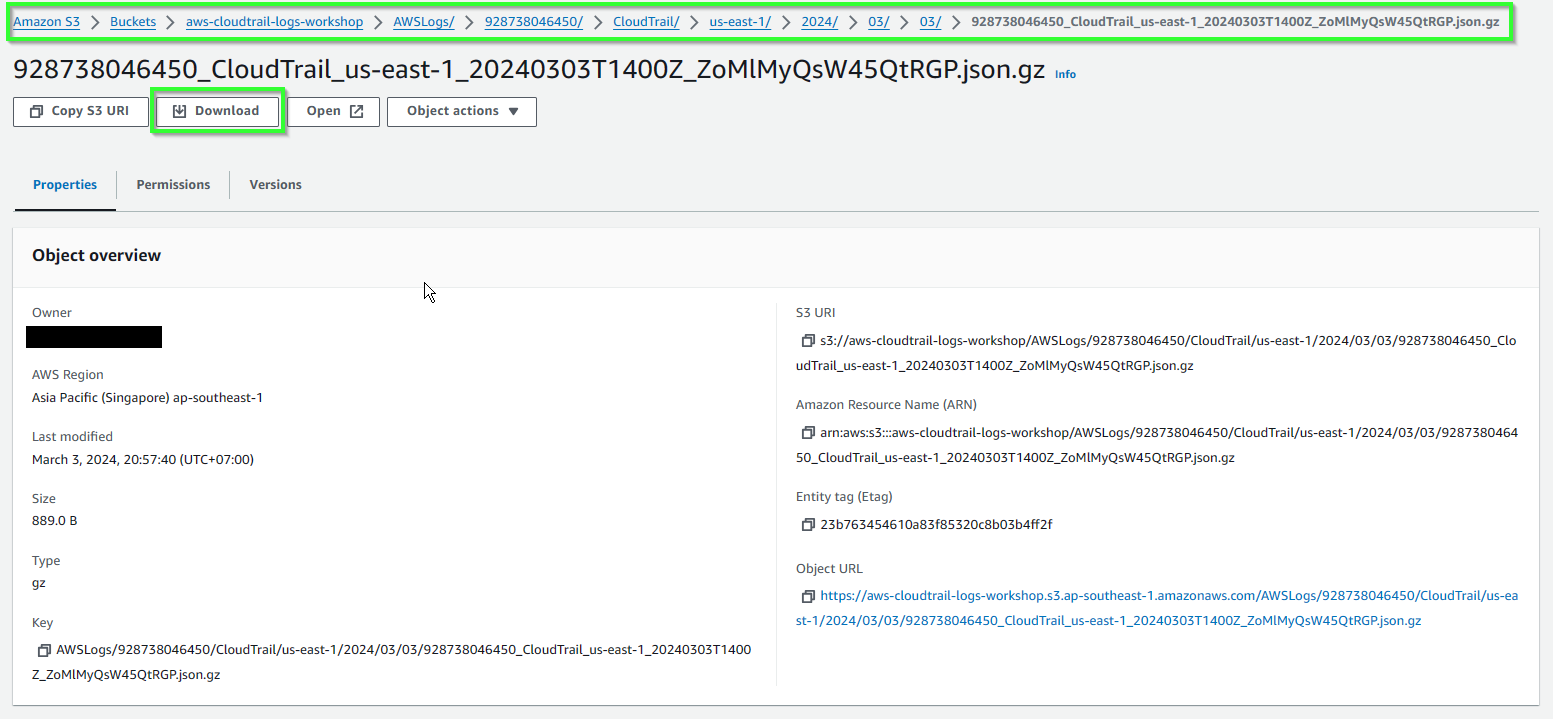Select the Key path text value

[392, 662]
